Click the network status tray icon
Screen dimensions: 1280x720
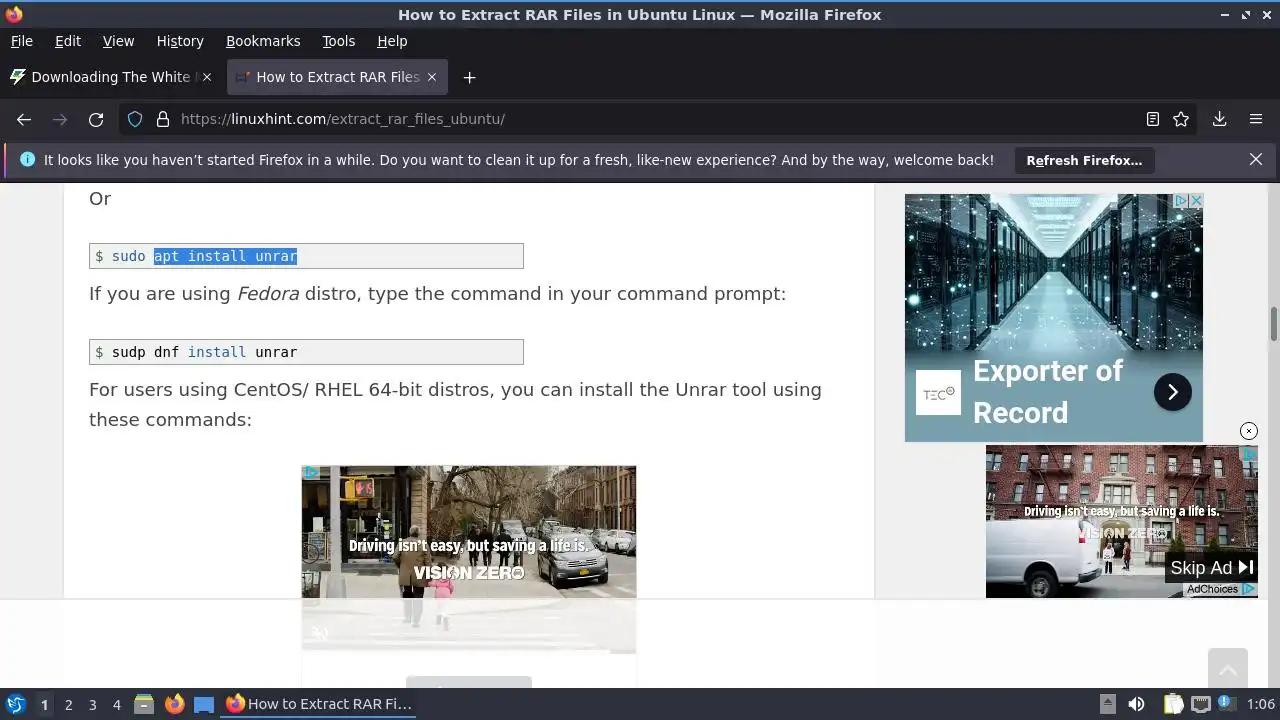point(1201,704)
